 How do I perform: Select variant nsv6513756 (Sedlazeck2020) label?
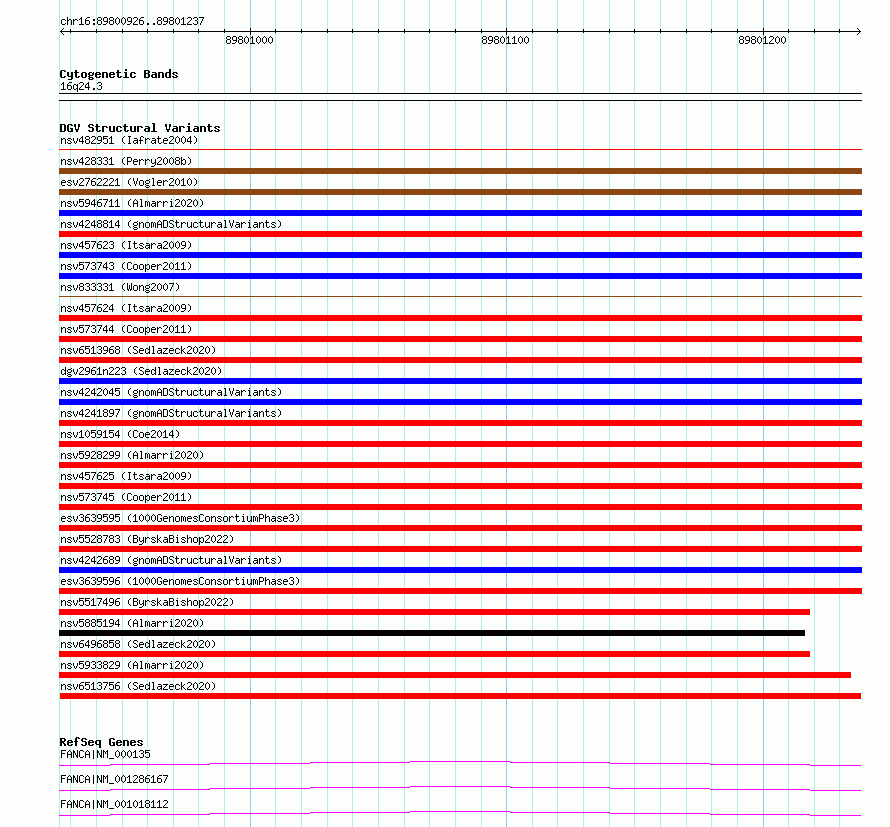(x=138, y=686)
